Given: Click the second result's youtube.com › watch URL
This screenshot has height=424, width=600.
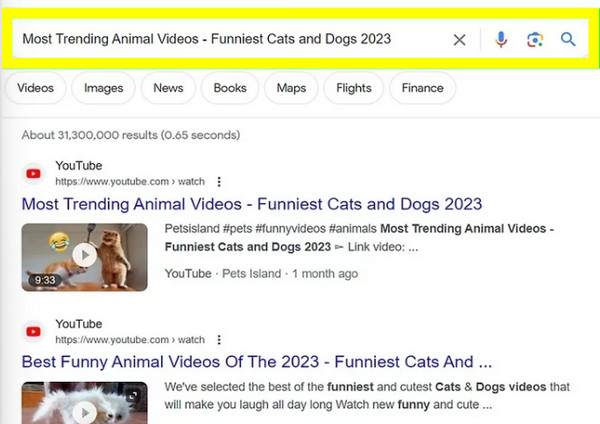Looking at the screenshot, I should pyautogui.click(x=130, y=339).
